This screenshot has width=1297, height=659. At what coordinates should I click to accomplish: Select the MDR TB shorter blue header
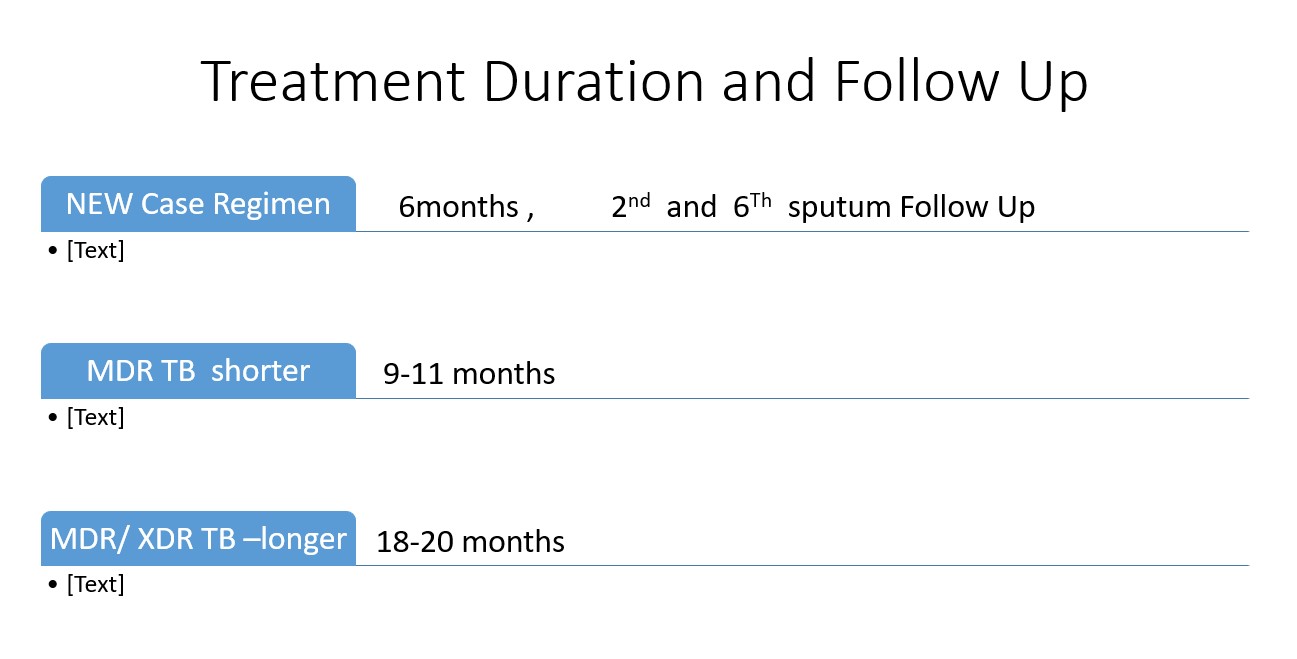(198, 371)
